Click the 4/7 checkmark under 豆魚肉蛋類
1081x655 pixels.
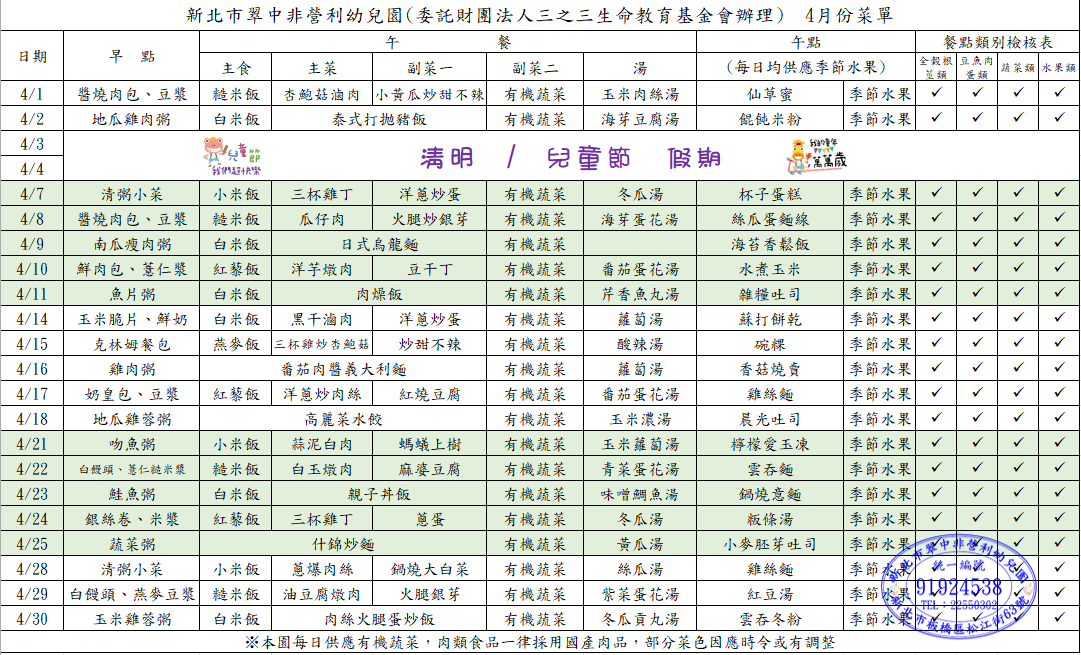pos(977,194)
